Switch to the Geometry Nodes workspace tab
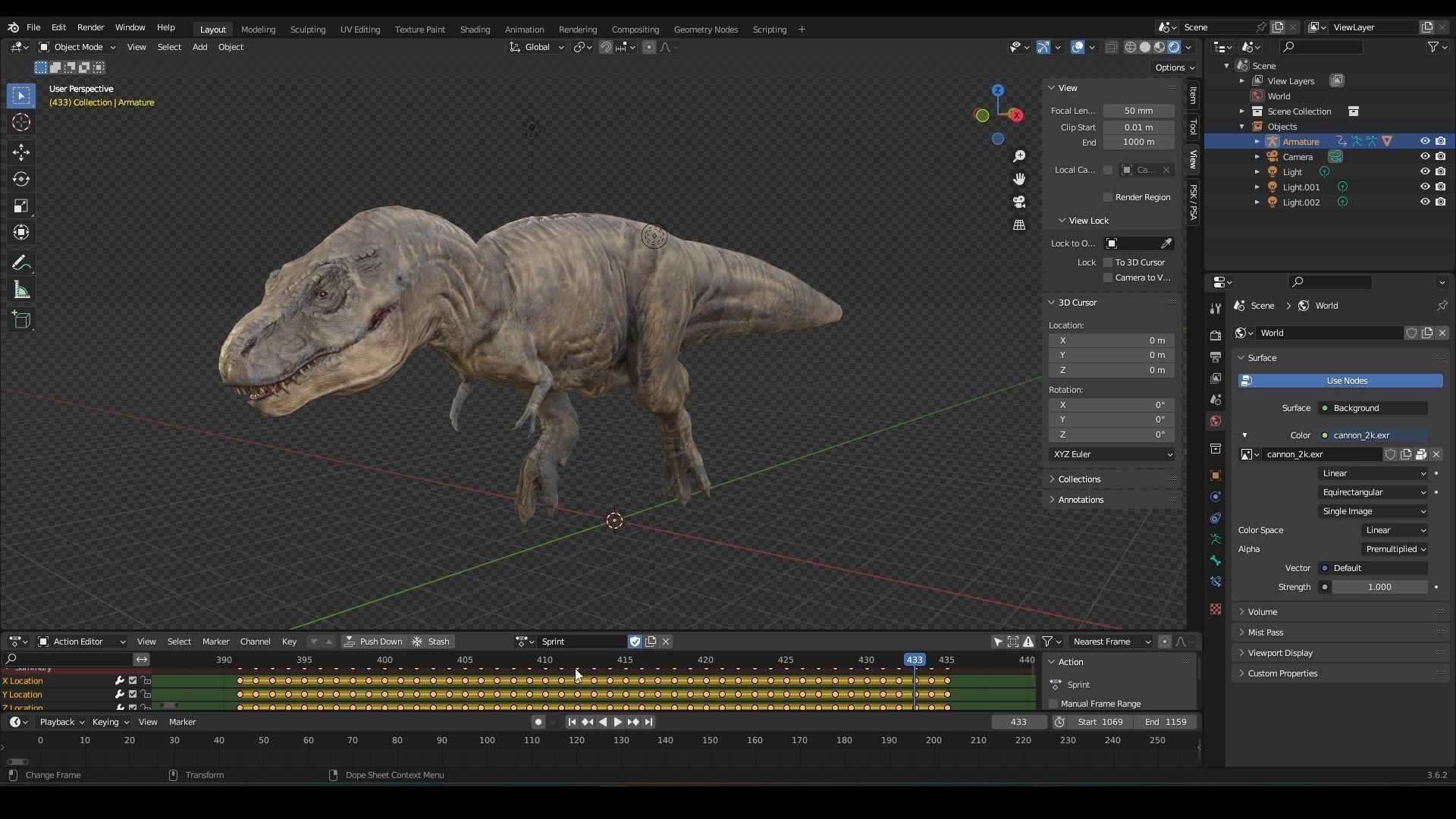The width and height of the screenshot is (1456, 819). tap(705, 30)
